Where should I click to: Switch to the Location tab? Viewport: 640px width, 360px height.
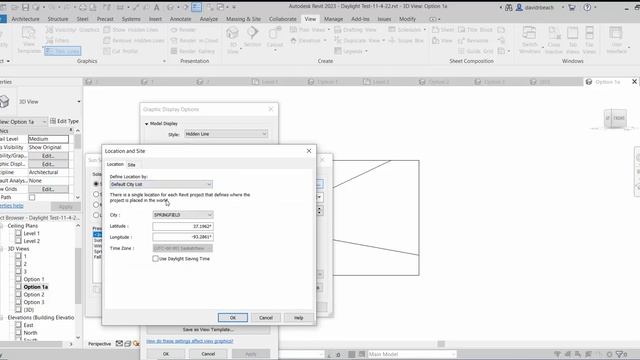[x=115, y=164]
